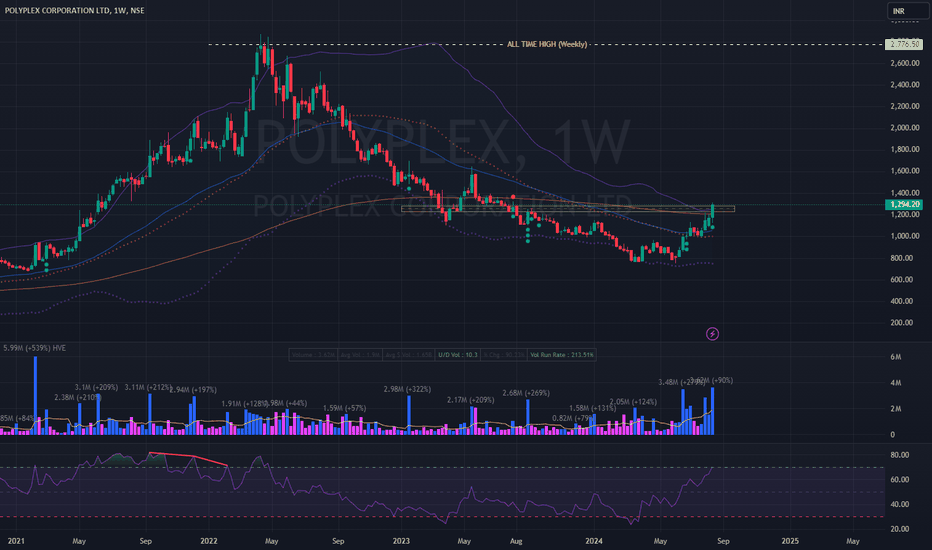Select the ALL TIME HIGH (Weekly) label
The width and height of the screenshot is (932, 550).
coord(547,44)
